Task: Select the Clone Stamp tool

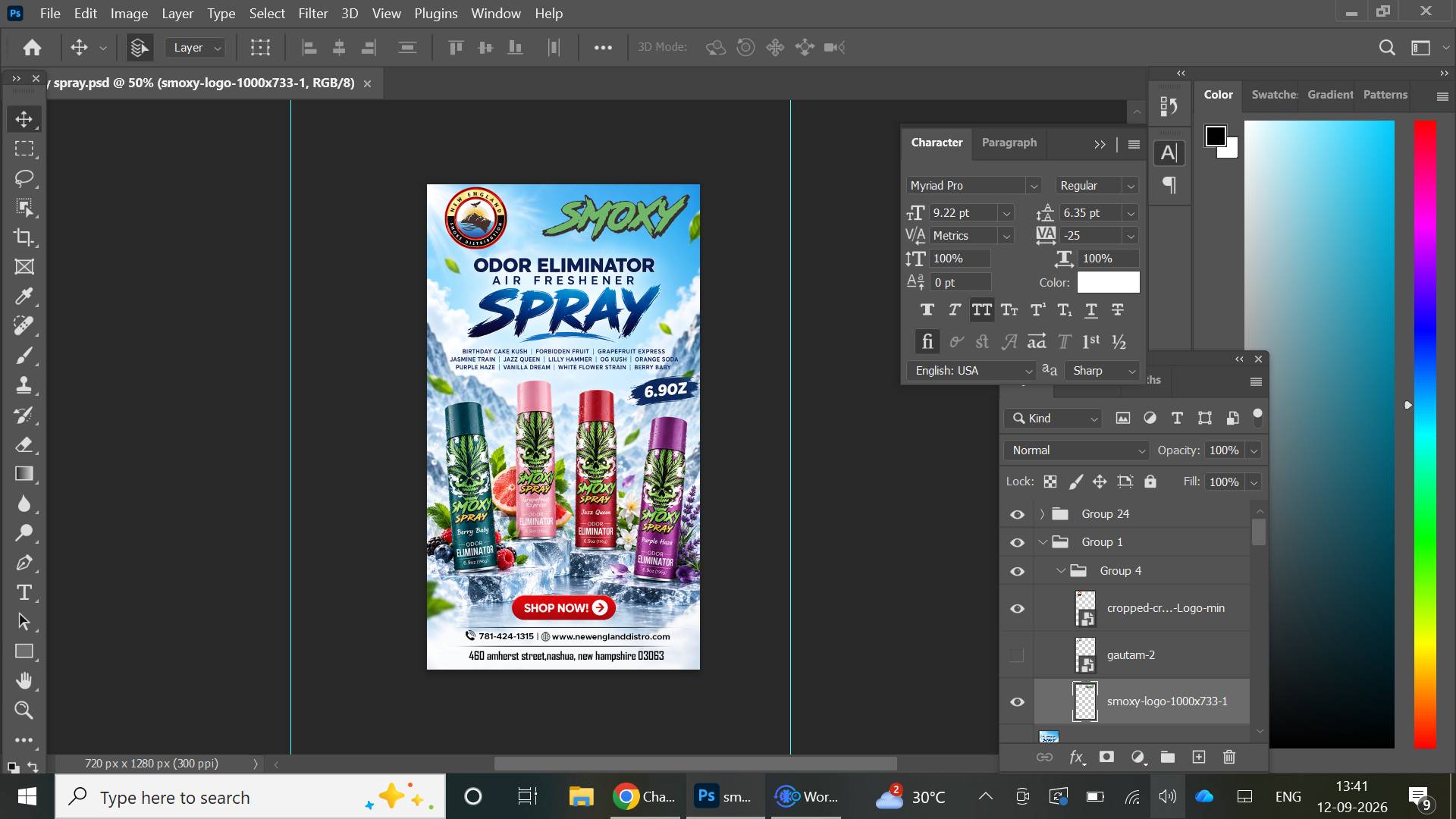Action: click(24, 385)
